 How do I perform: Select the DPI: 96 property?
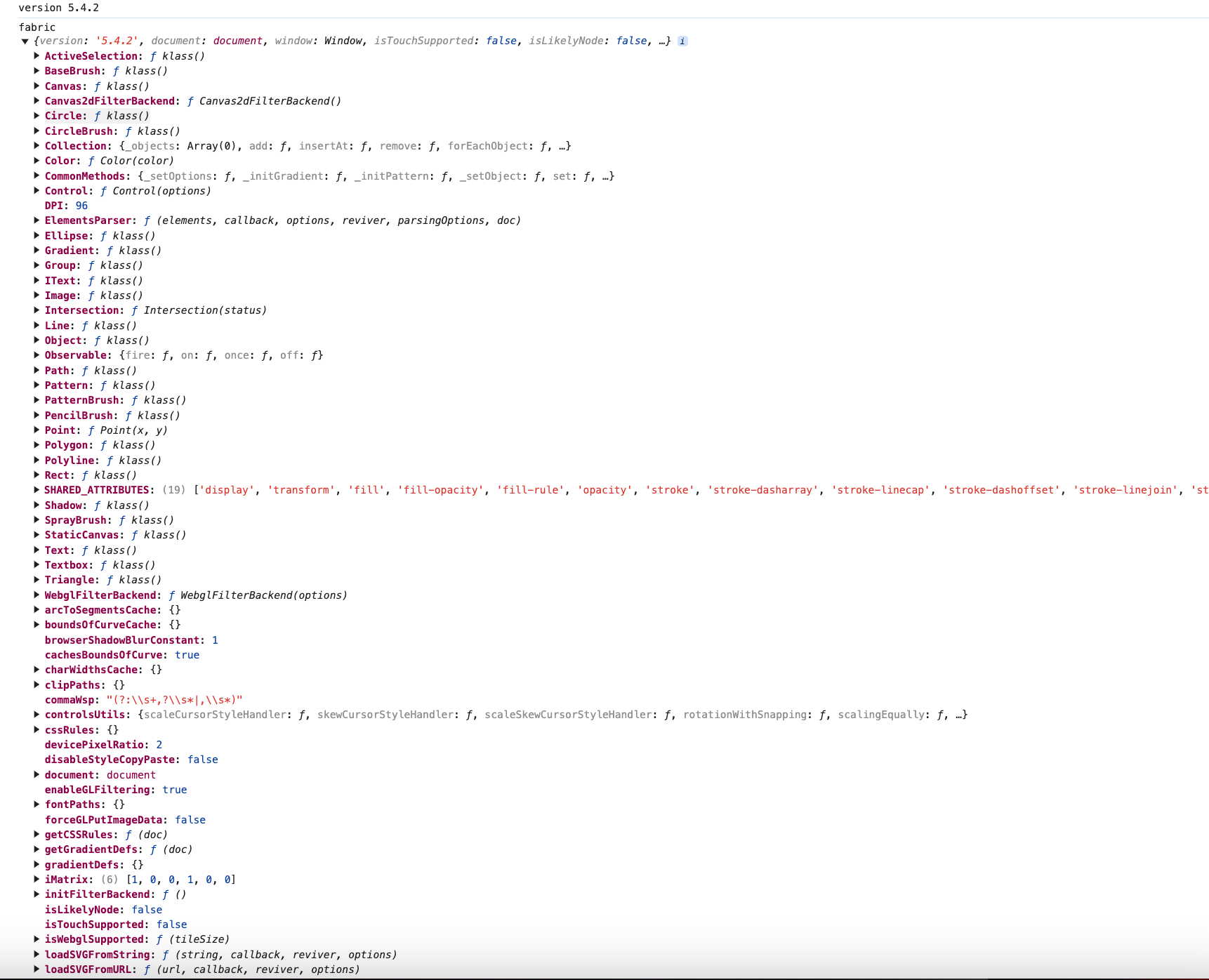click(x=66, y=206)
